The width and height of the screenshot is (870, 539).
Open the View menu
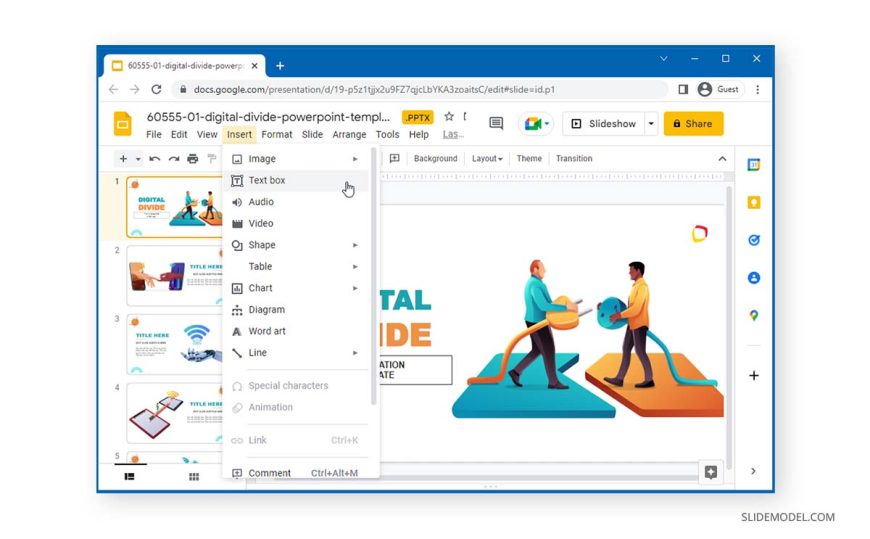tap(207, 134)
